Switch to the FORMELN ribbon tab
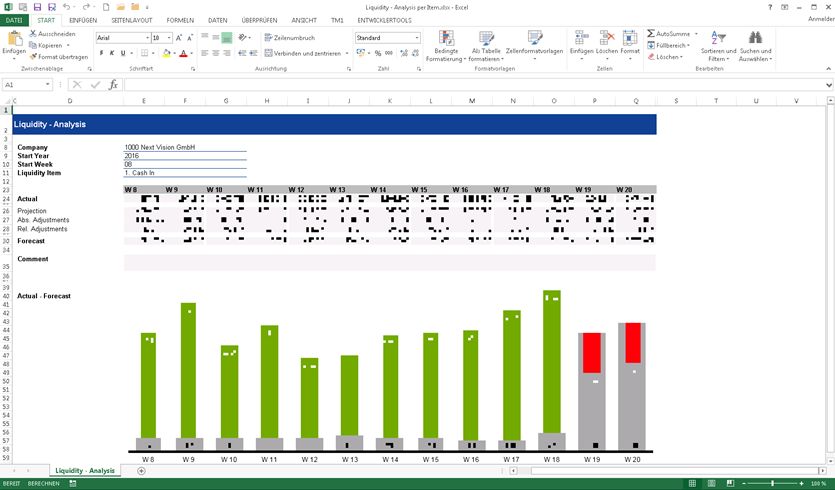Viewport: 835px width, 490px height. coord(180,20)
